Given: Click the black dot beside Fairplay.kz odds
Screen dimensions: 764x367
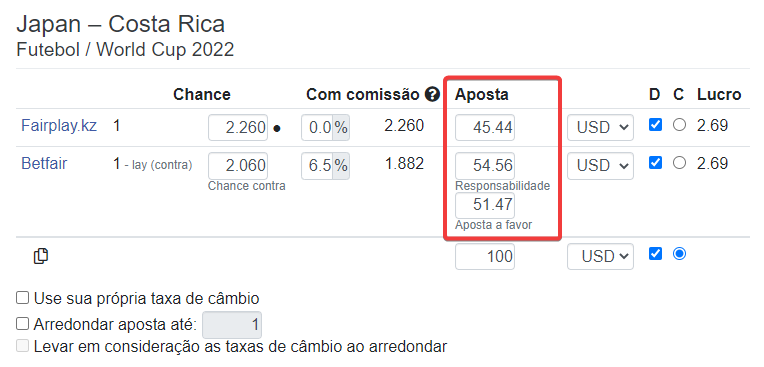Looking at the screenshot, I should pyautogui.click(x=277, y=129).
